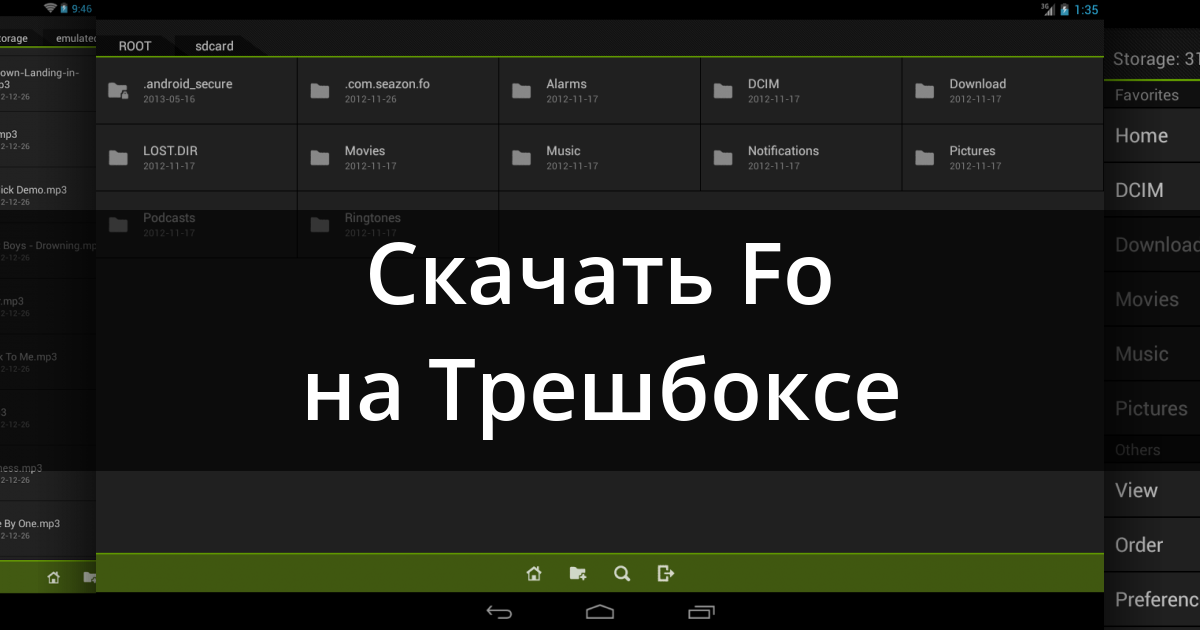
Task: Tap the search magnifier icon
Action: point(622,573)
